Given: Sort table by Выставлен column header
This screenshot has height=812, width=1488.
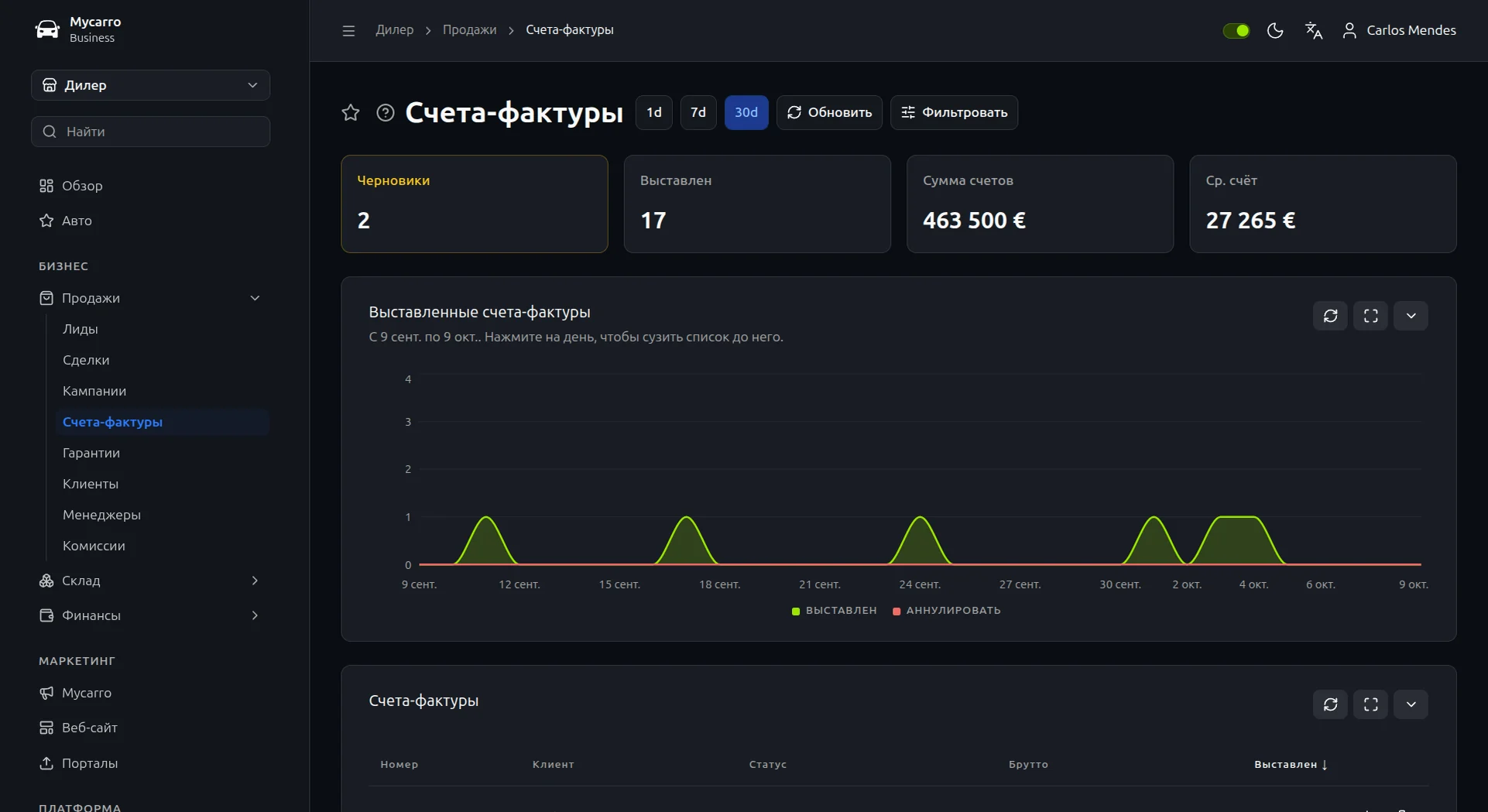Looking at the screenshot, I should pyautogui.click(x=1291, y=765).
